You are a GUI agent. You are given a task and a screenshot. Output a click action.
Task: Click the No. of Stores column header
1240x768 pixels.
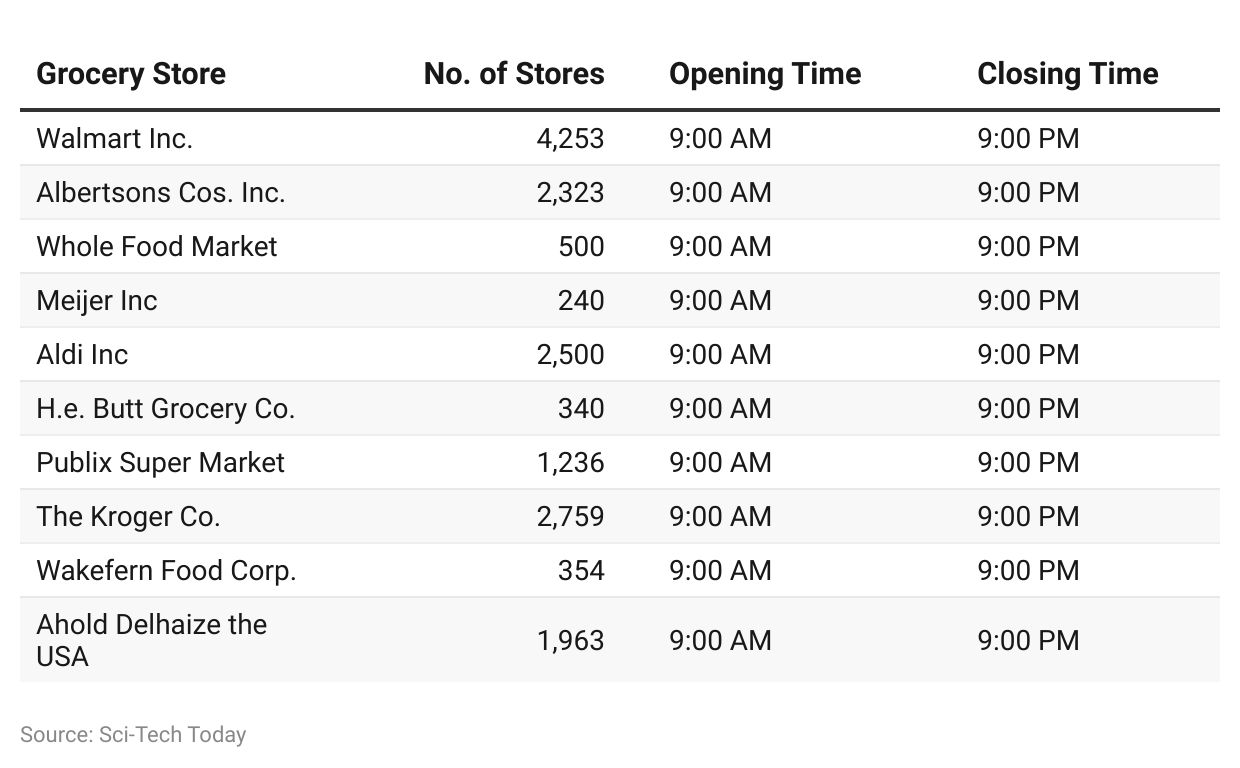pos(514,74)
